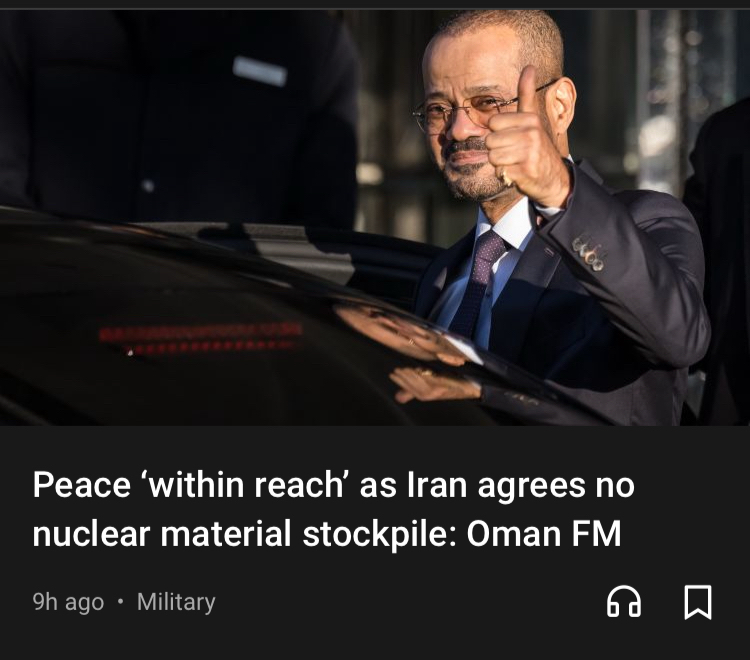Start audio playback with the headphones icon
This screenshot has width=750, height=660.
click(624, 602)
